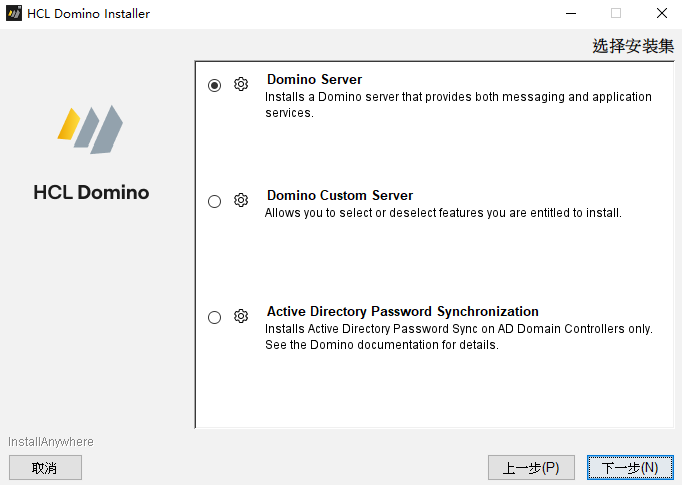
Task: Click the Domino Custom Server heading text
Action: point(340,195)
